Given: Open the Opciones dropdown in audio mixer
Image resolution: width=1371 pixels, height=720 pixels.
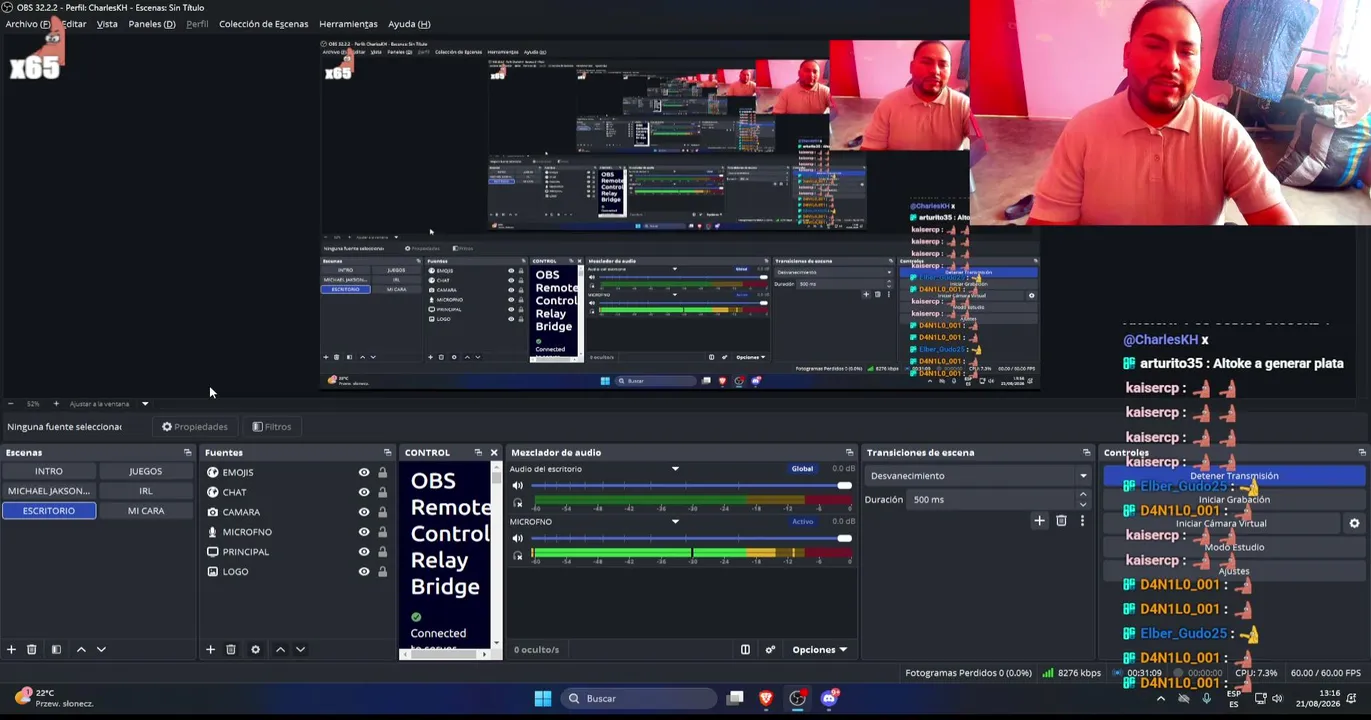Looking at the screenshot, I should click(x=819, y=650).
